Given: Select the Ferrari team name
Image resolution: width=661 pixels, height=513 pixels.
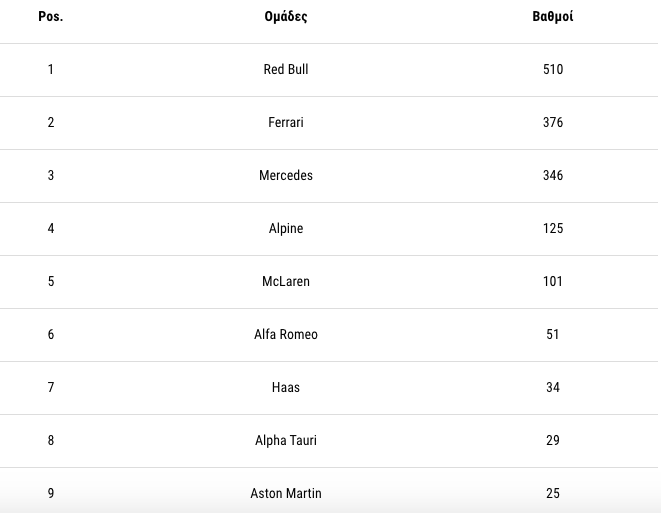Looking at the screenshot, I should point(286,123).
